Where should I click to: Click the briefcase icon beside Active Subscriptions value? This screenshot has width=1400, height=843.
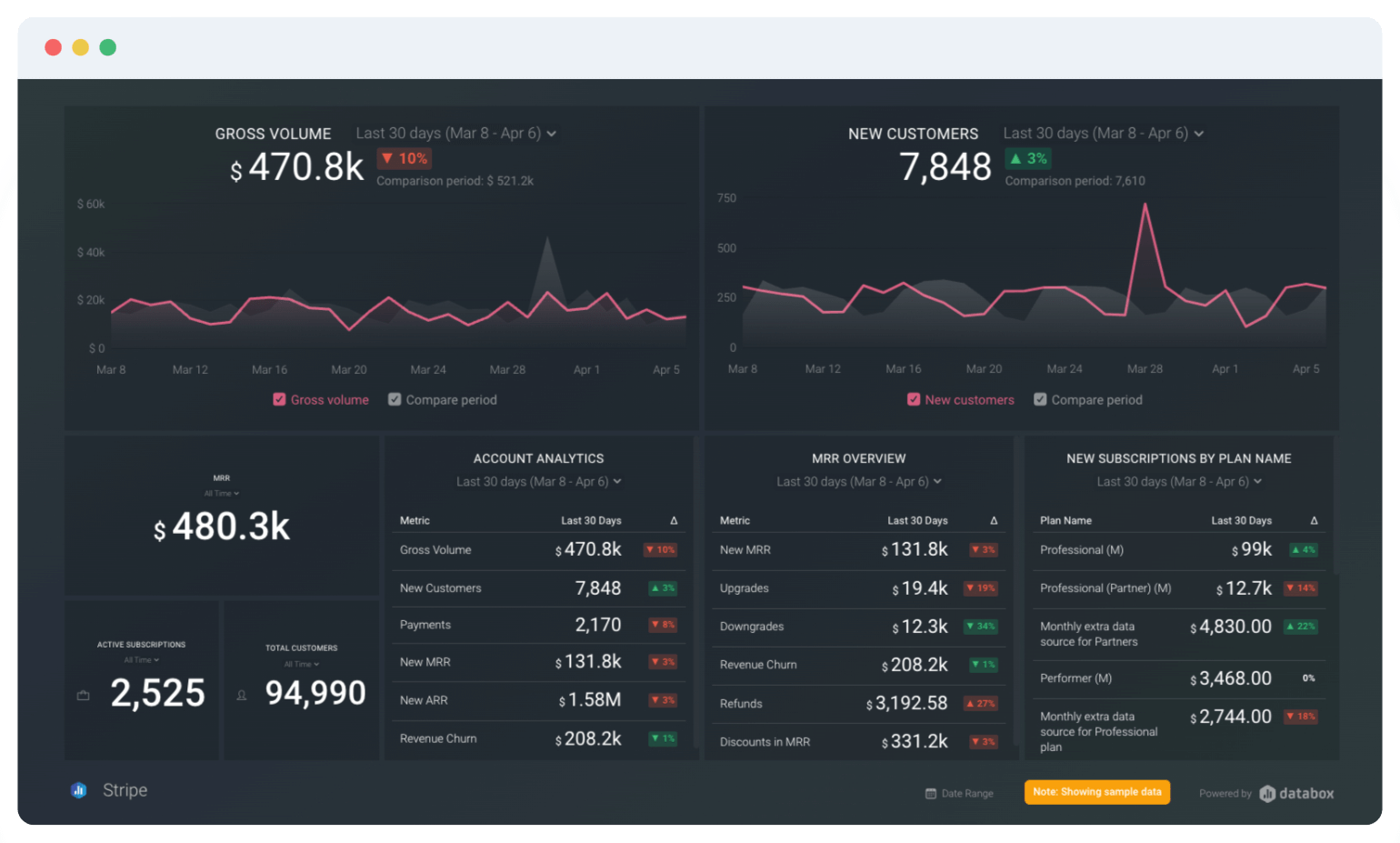coord(83,695)
